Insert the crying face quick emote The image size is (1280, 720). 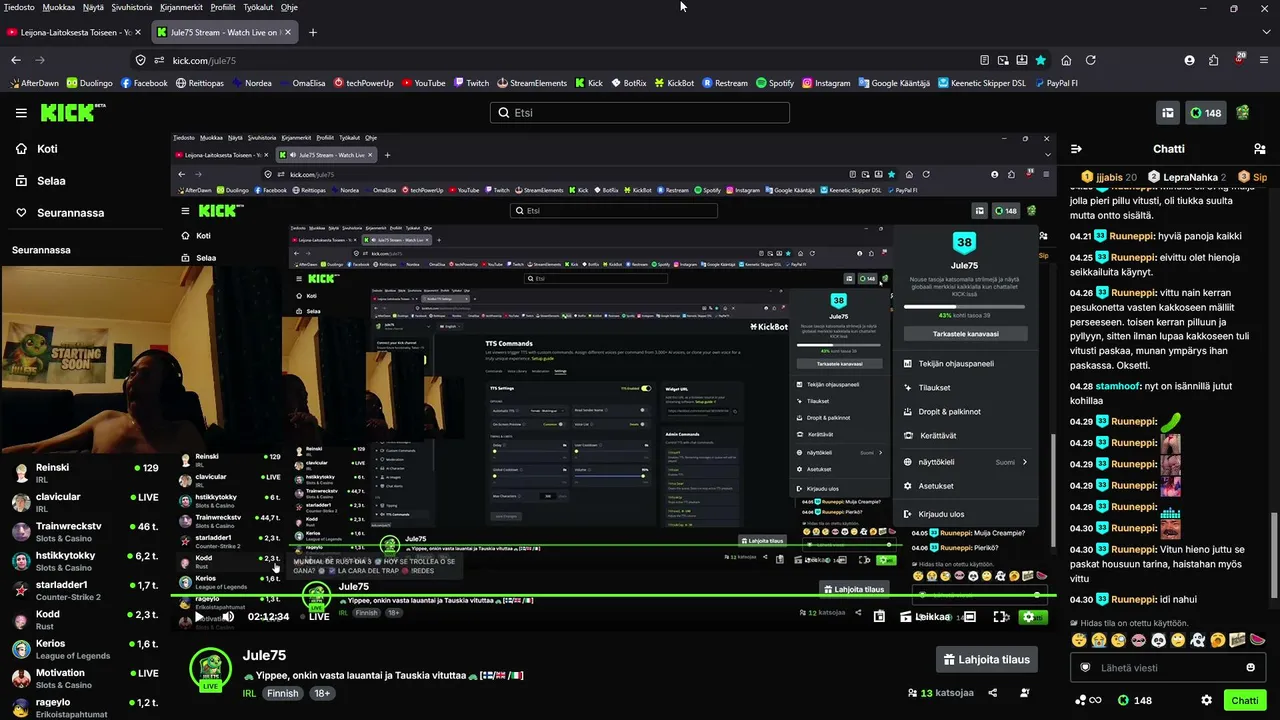pyautogui.click(x=1098, y=640)
